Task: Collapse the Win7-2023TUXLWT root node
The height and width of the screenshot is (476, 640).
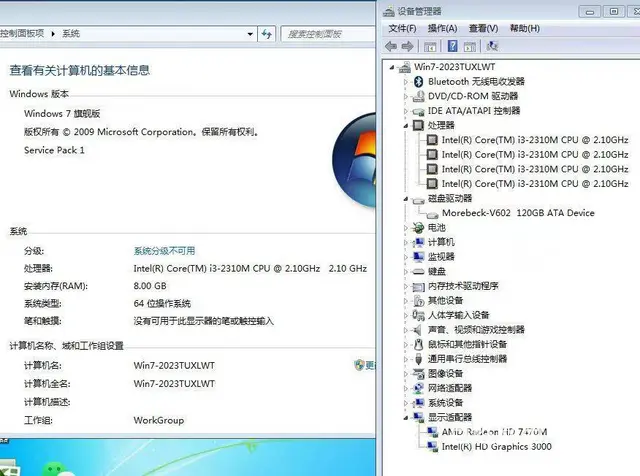Action: coord(392,67)
